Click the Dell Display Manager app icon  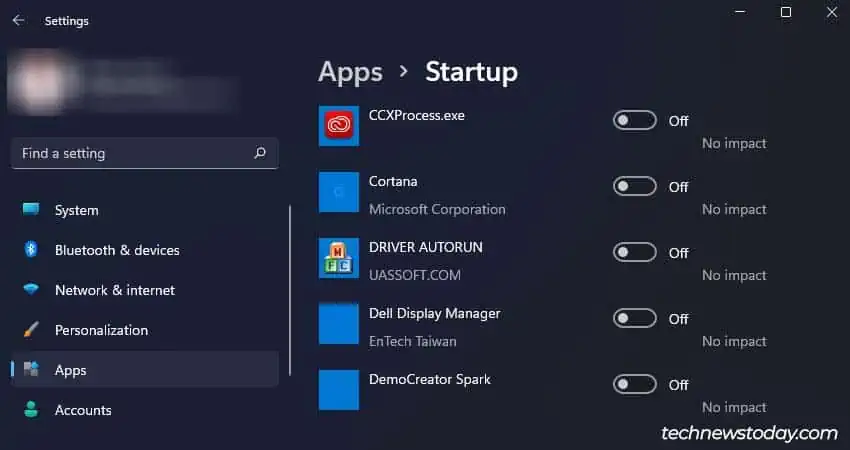[339, 324]
